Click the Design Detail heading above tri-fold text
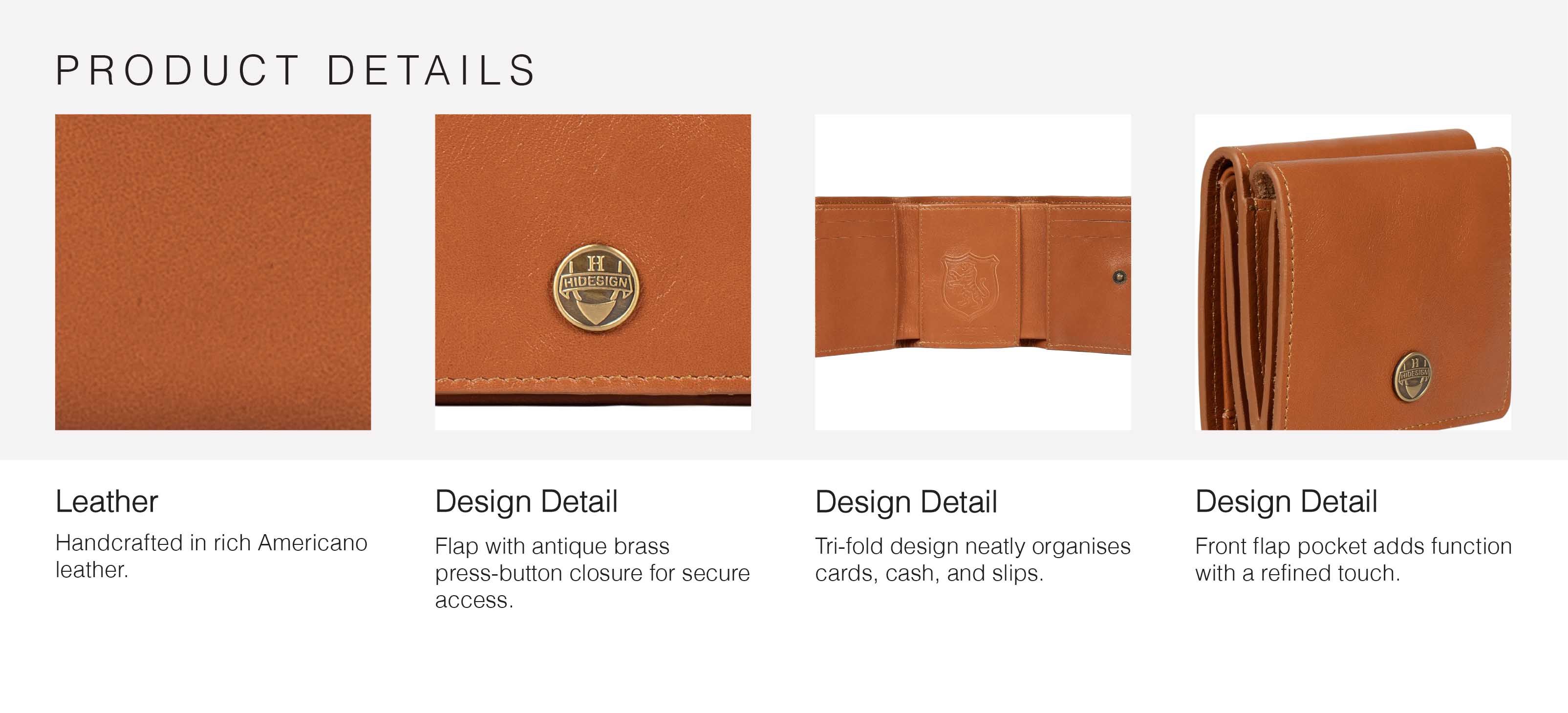The image size is (1568, 713). [906, 502]
